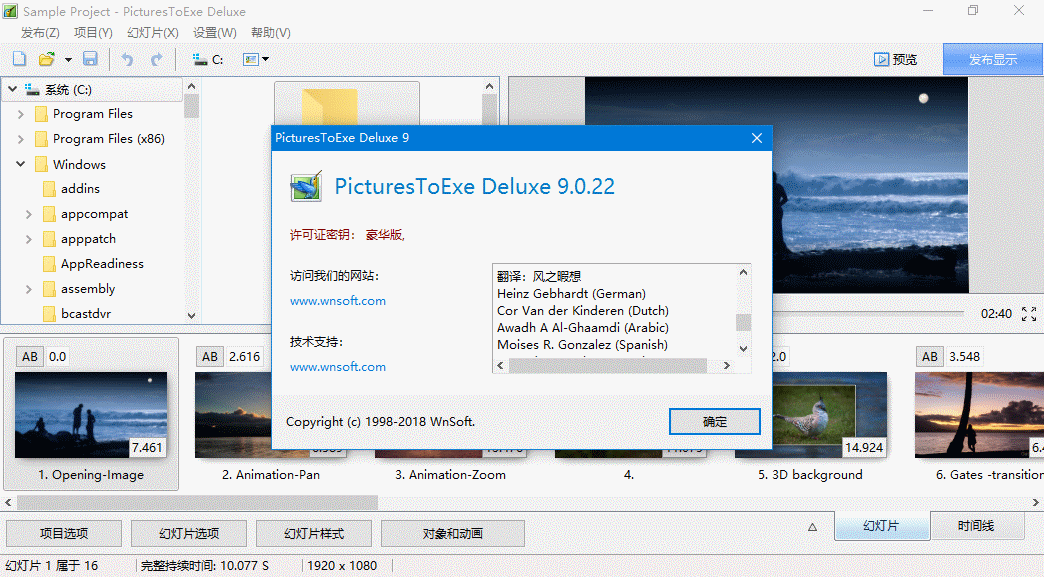1044x577 pixels.
Task: Expand the Program Files (x86) folder
Action: point(21,139)
